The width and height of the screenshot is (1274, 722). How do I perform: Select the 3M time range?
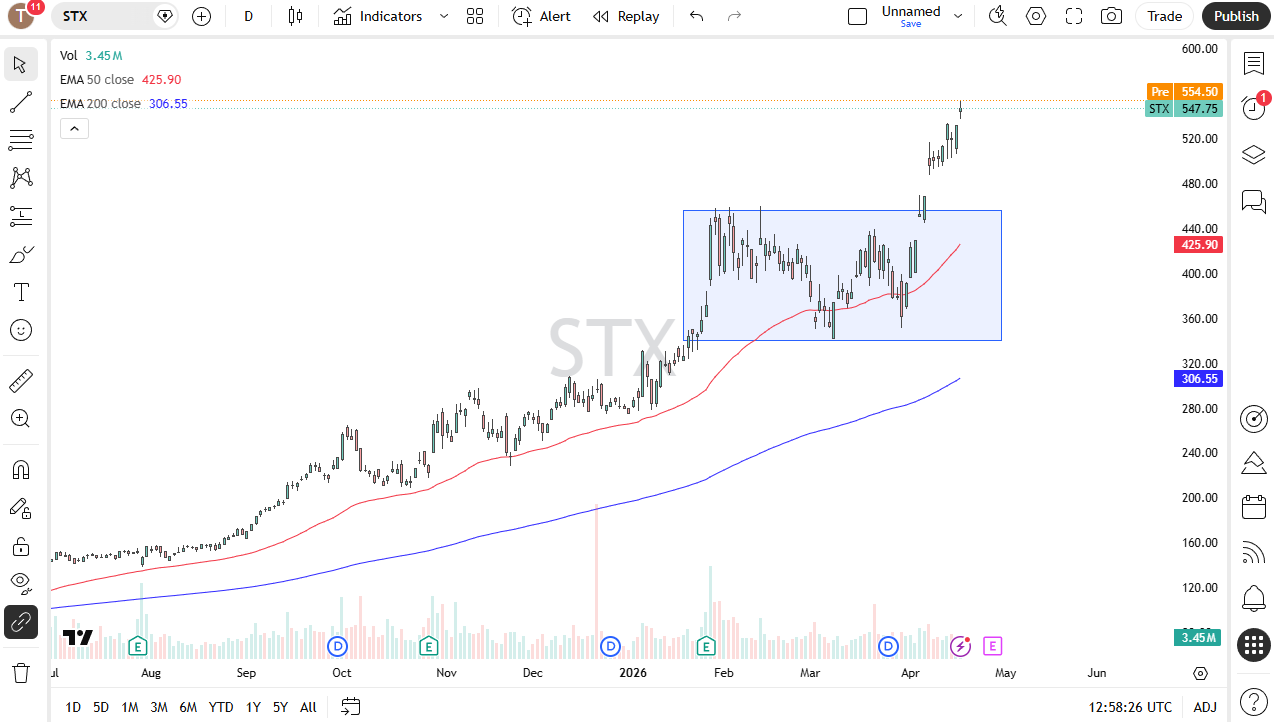click(x=159, y=707)
